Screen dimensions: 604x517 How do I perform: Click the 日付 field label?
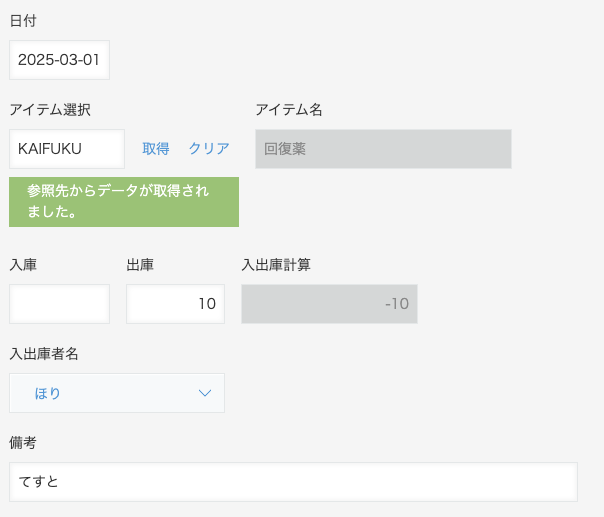(23, 21)
